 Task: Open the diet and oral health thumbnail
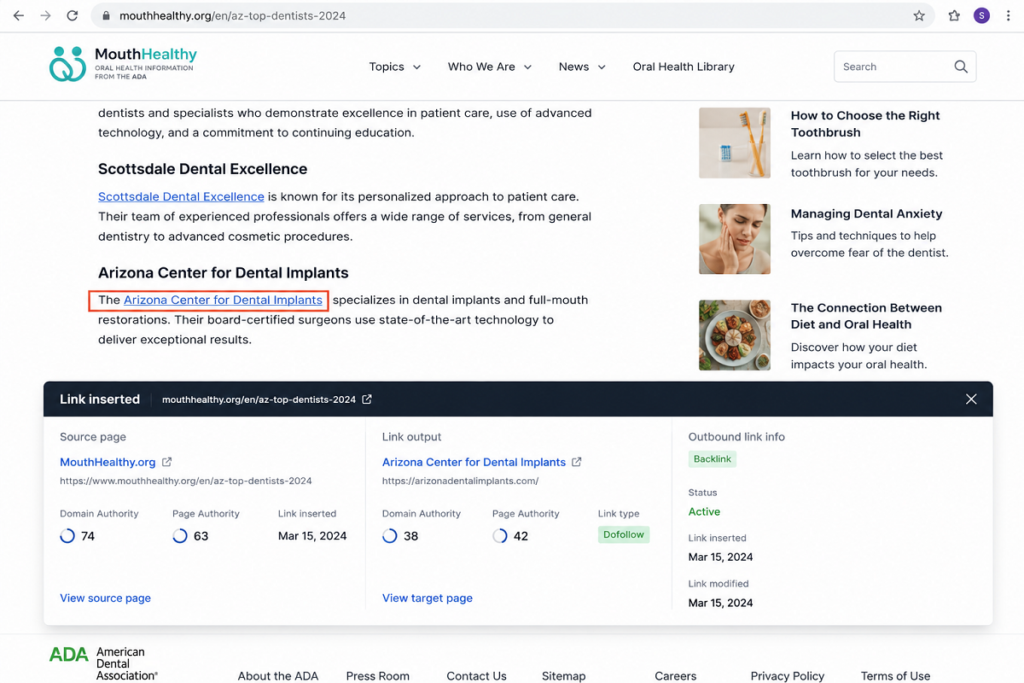734,335
